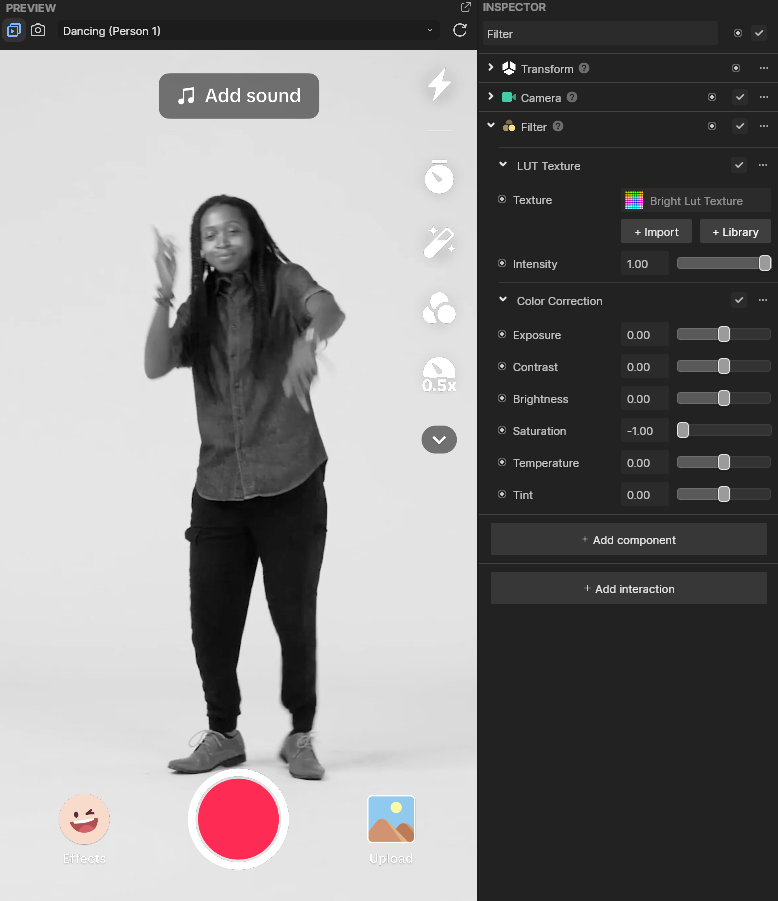Click the Saturation slider handle

coord(683,430)
